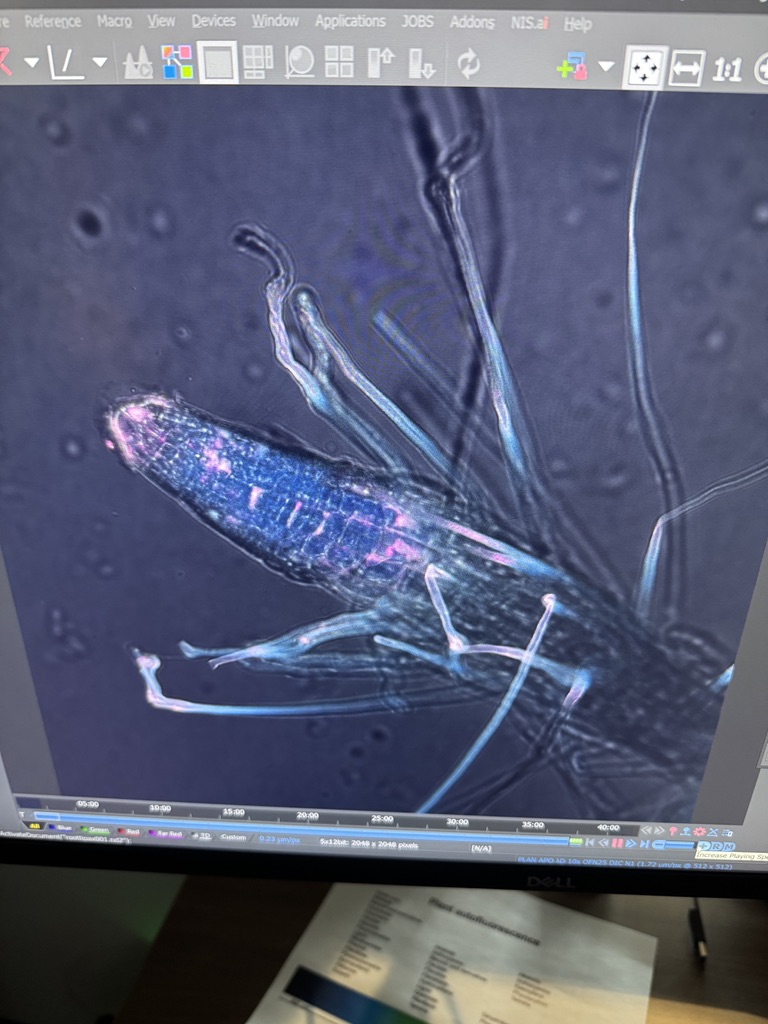Play the sequence forward

[631, 843]
